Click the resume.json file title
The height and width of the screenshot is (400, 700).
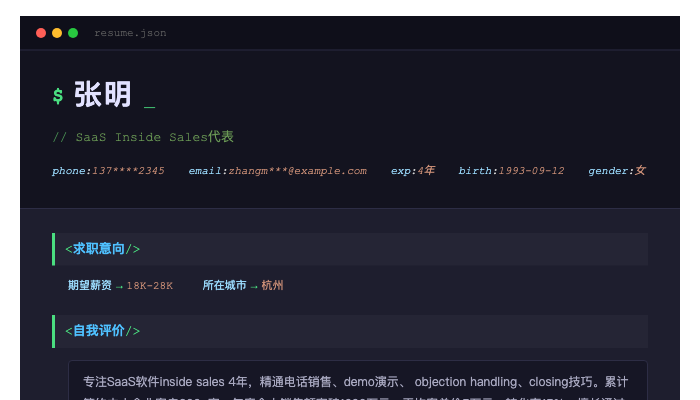pos(130,33)
